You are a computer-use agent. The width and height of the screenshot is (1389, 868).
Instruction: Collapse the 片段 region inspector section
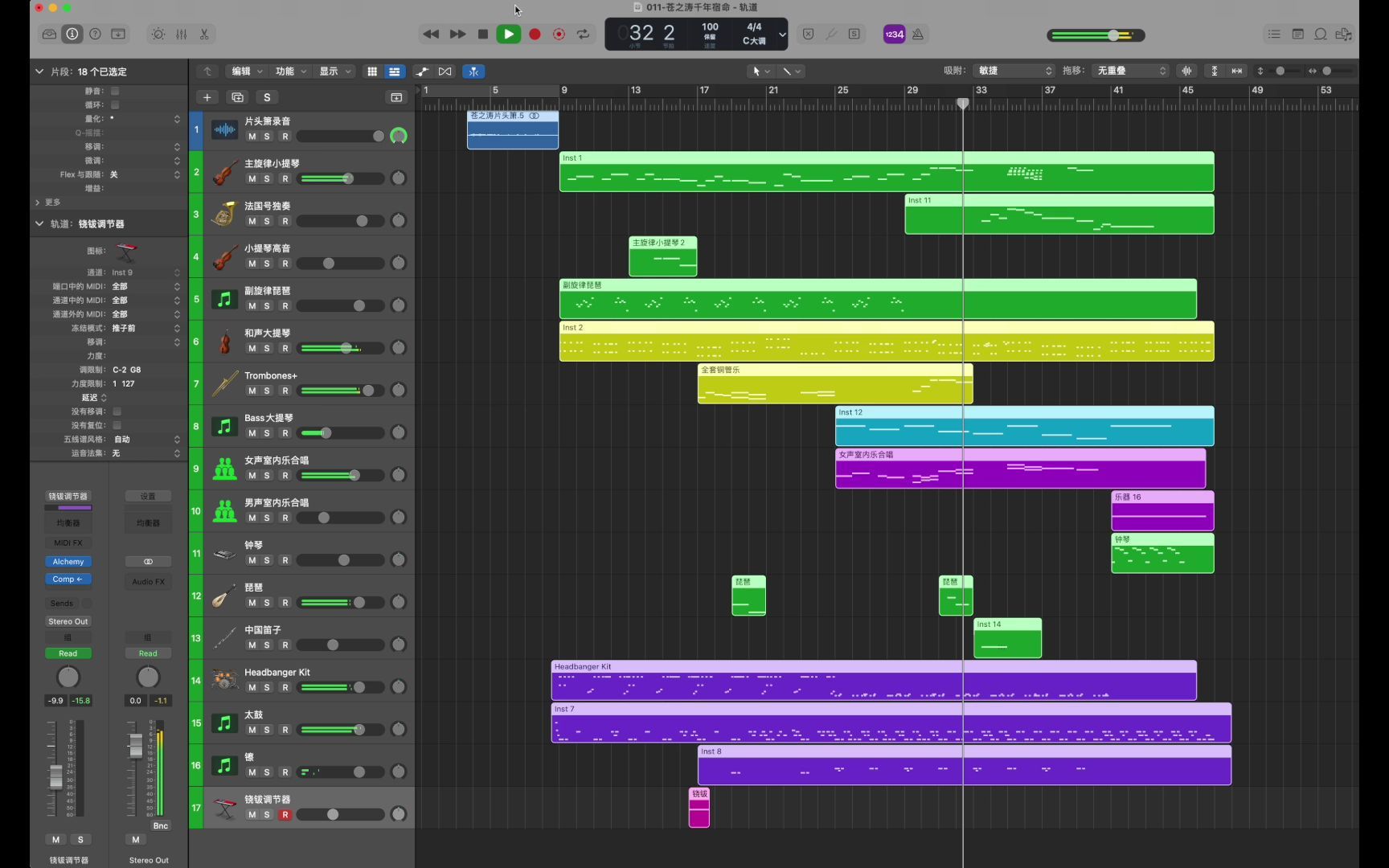39,72
